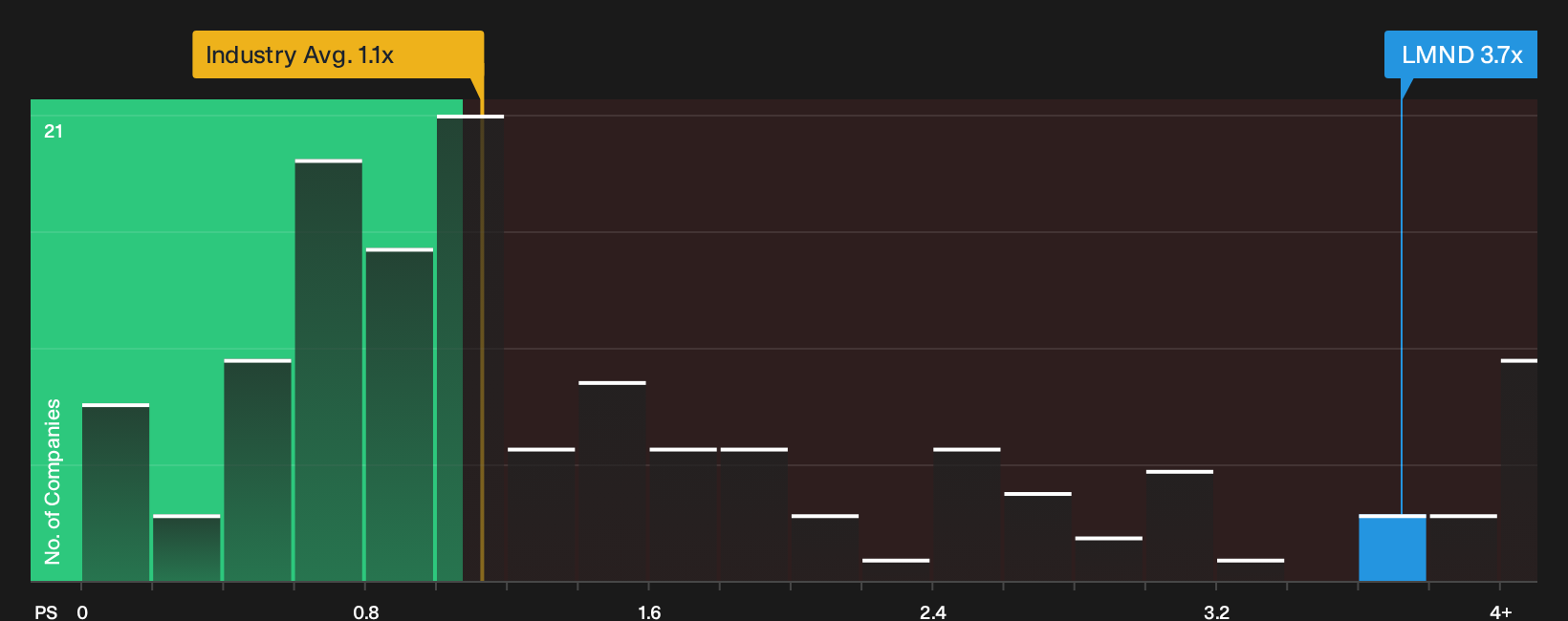Click the first bar at PS 0

[x=116, y=493]
